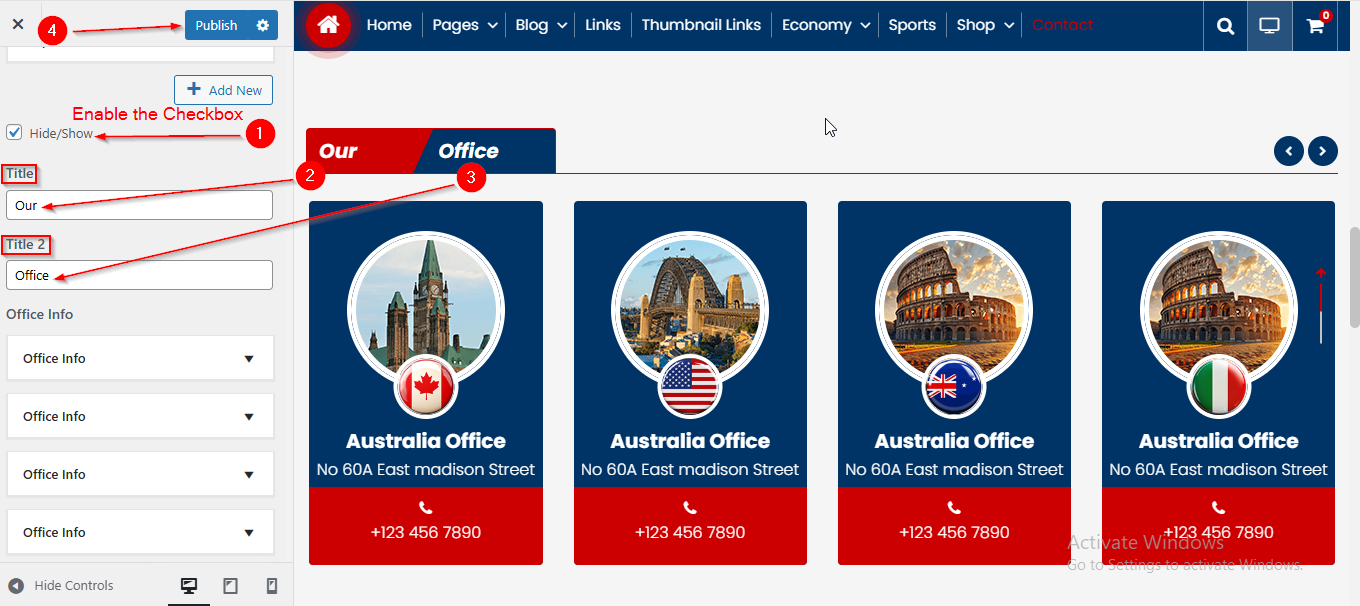1360x606 pixels.
Task: Switch to mobile preview device icon
Action: pos(271,586)
